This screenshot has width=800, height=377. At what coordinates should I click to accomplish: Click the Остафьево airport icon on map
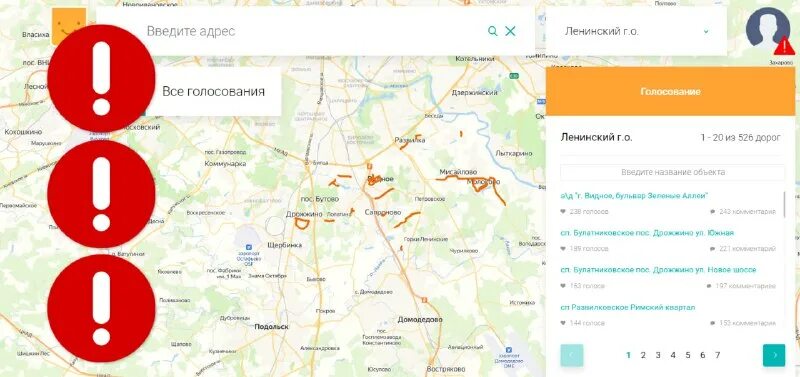tap(248, 247)
